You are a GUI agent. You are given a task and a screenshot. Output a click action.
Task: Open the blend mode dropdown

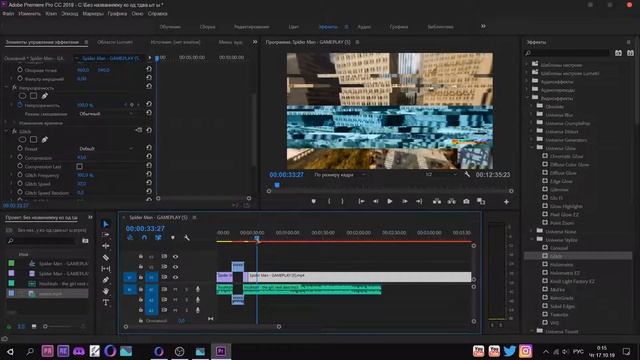click(106, 113)
